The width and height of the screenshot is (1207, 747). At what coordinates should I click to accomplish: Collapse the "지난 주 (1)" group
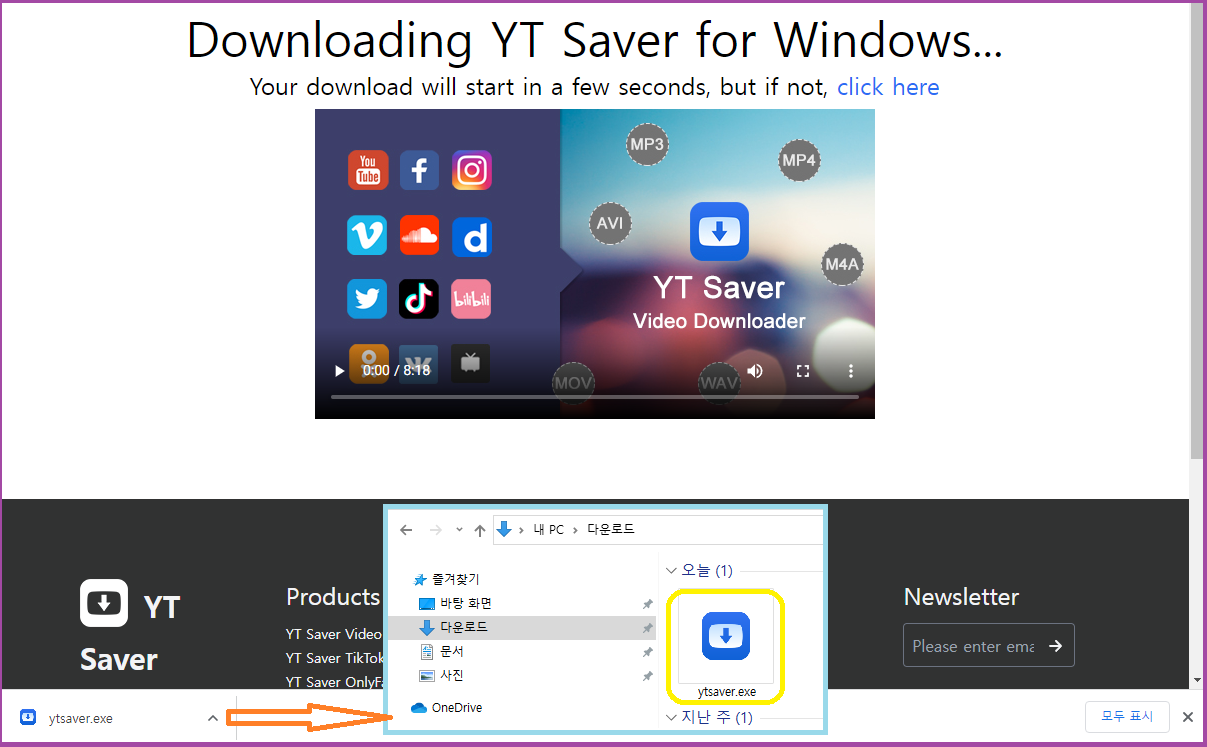[x=672, y=717]
